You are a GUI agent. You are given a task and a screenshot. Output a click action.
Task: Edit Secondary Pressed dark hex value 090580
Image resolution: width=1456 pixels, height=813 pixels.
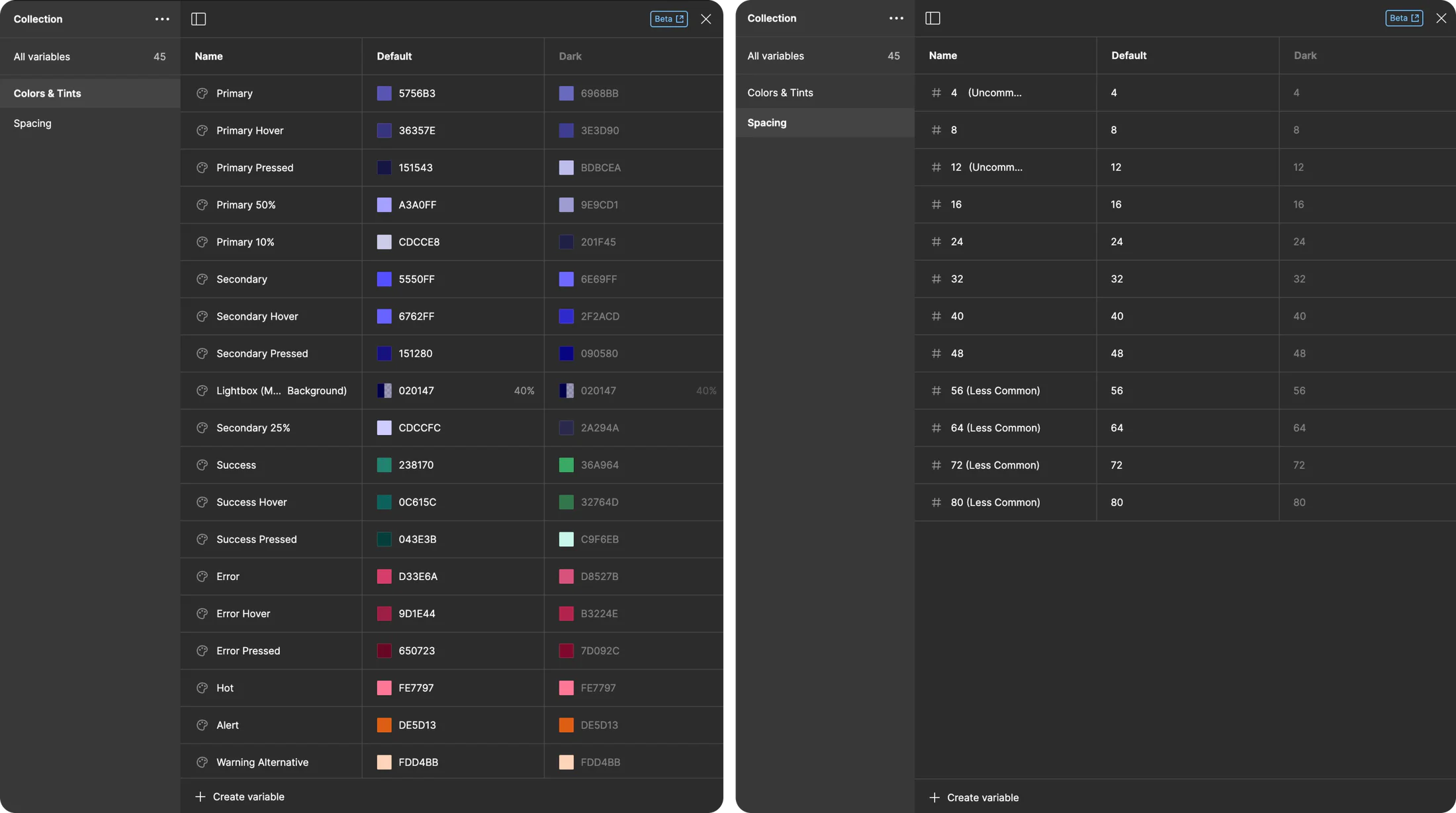[x=600, y=354]
